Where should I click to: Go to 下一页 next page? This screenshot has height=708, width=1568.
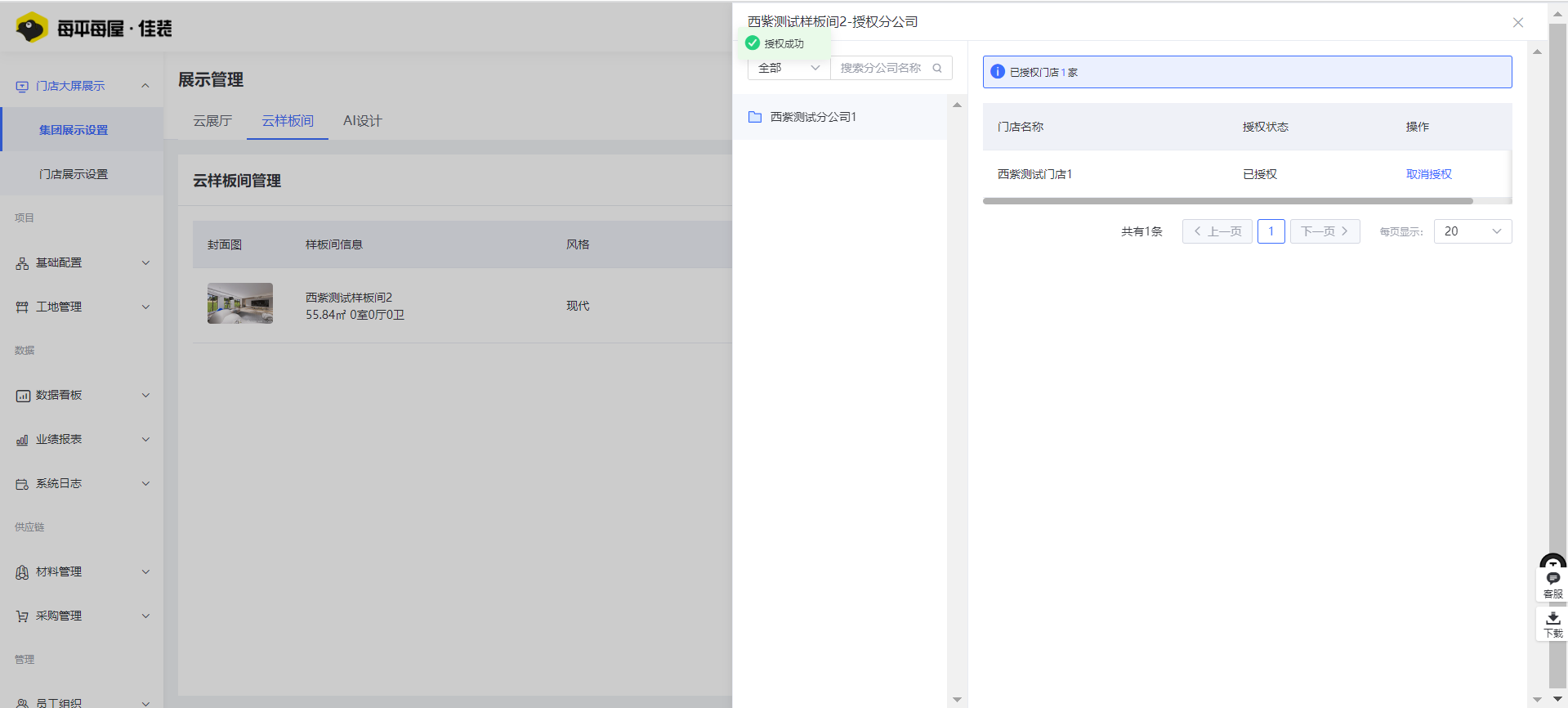[1325, 231]
